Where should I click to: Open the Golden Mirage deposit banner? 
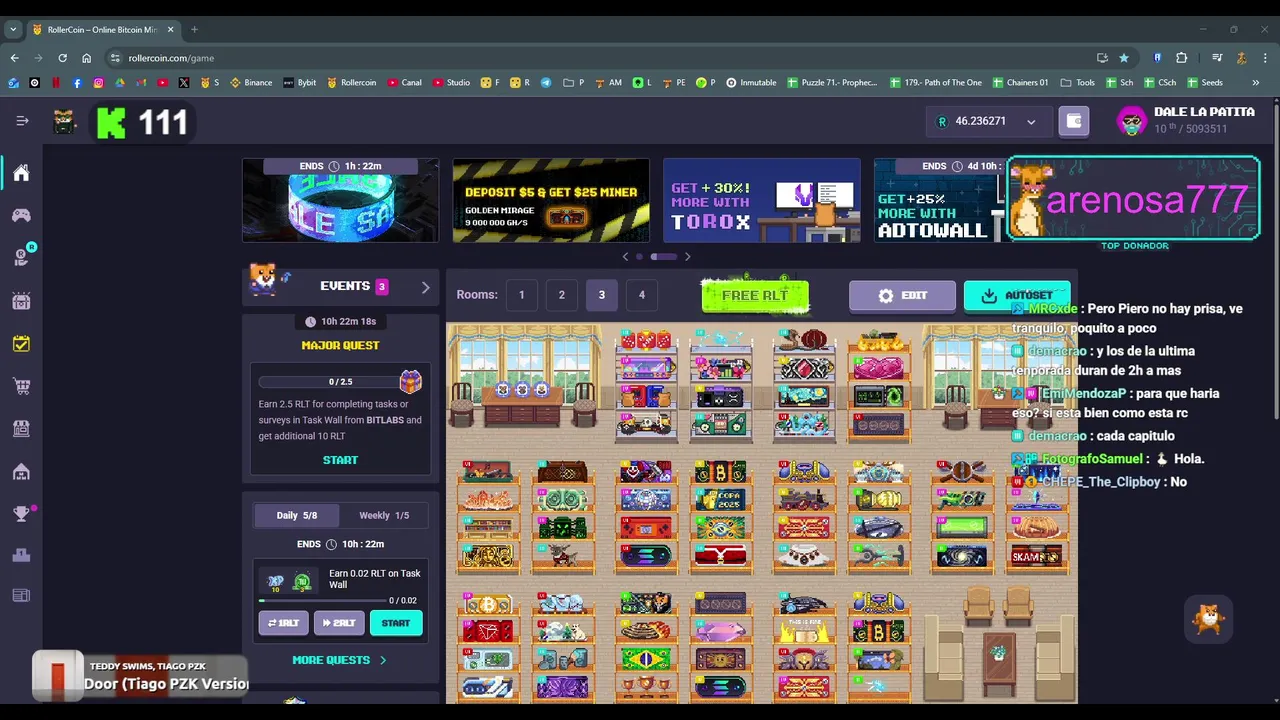point(551,200)
